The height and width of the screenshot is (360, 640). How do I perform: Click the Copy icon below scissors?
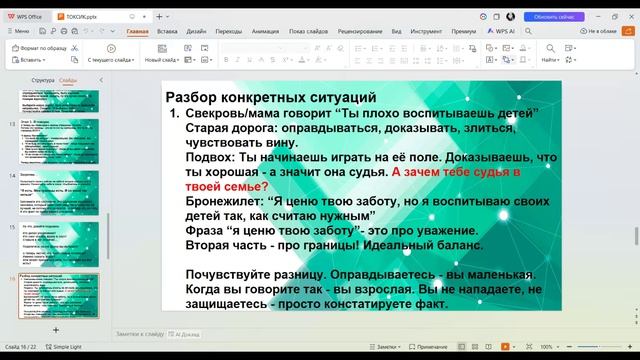tap(74, 60)
